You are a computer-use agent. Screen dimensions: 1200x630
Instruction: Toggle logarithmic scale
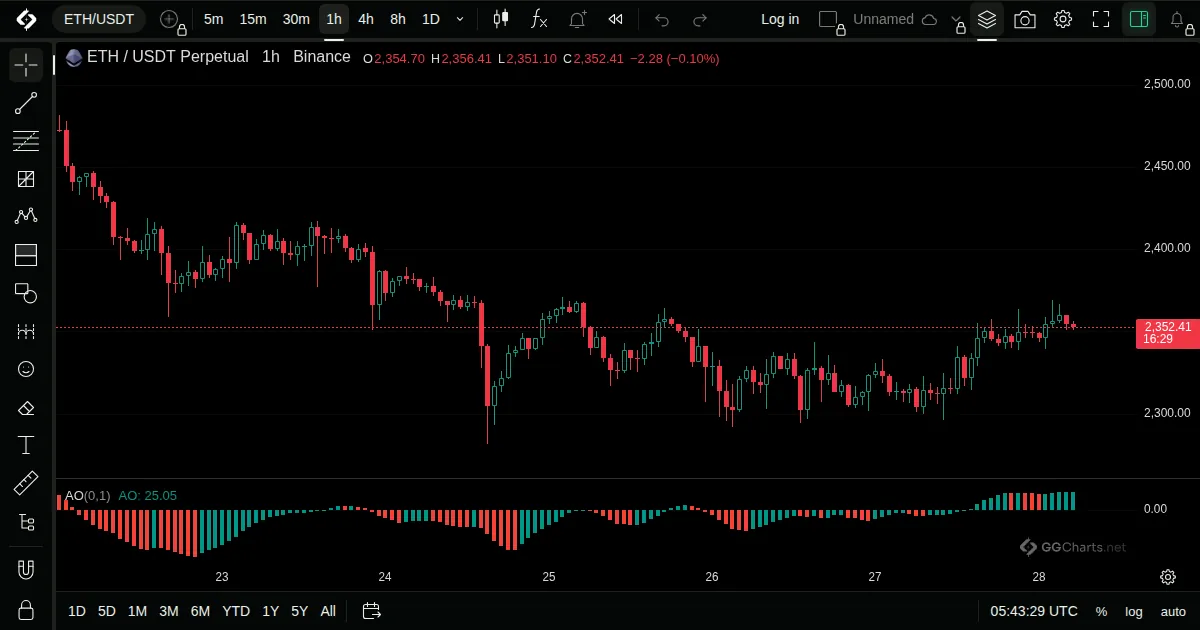coord(1134,611)
